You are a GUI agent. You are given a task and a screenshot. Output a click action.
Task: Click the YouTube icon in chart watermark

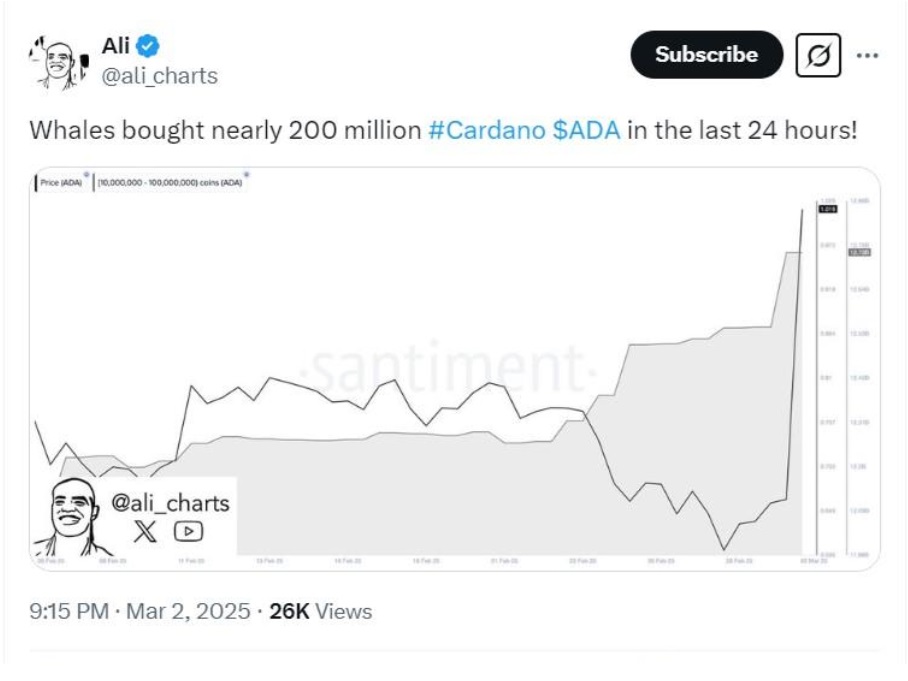188,532
